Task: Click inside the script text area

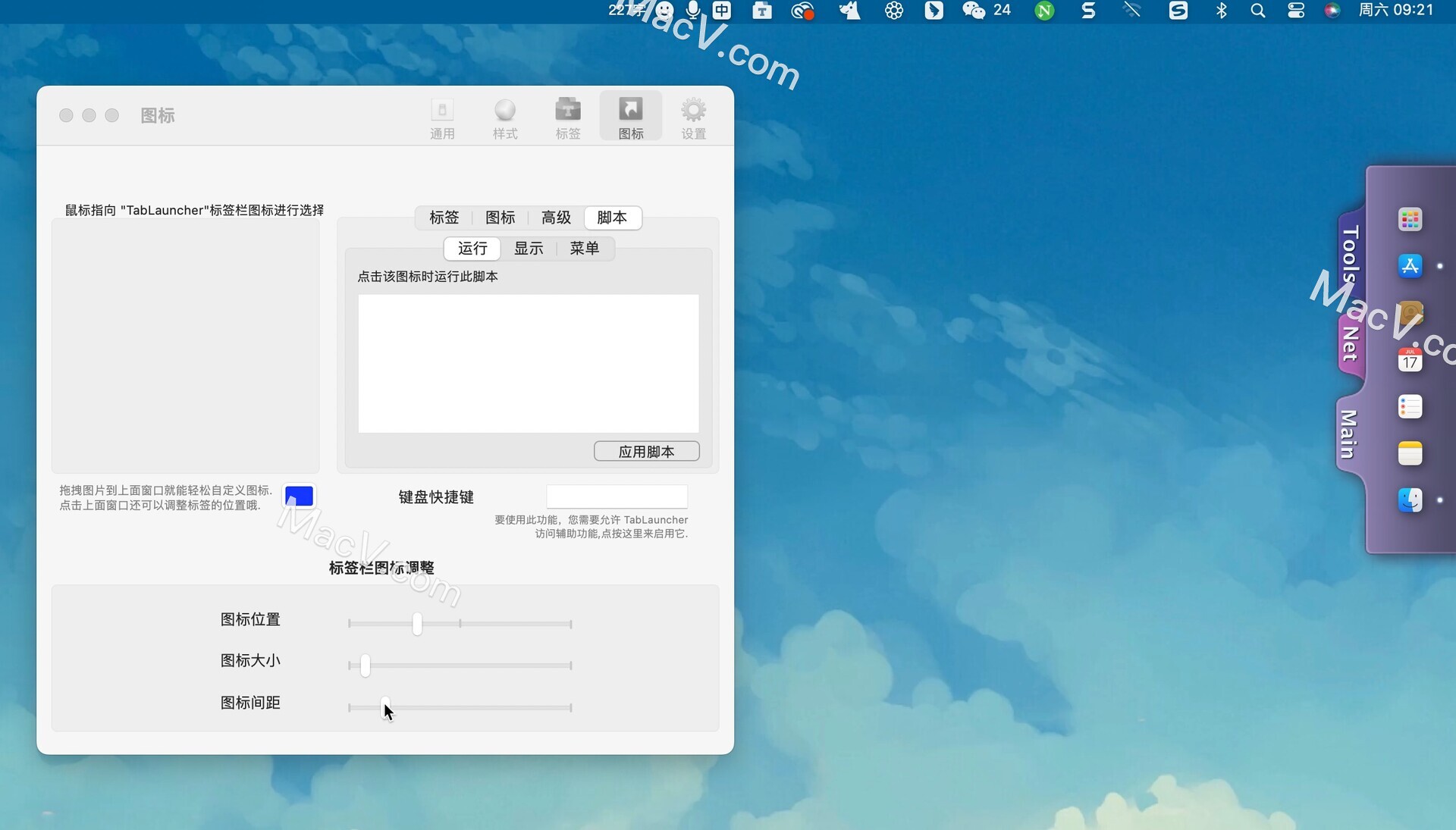Action: pos(529,363)
